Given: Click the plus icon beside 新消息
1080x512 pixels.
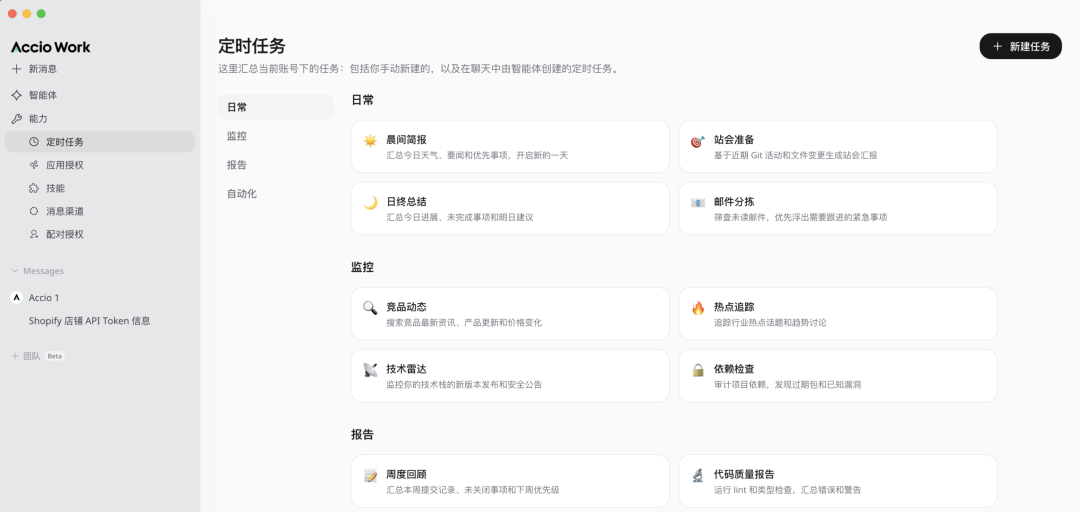Looking at the screenshot, I should (x=16, y=69).
